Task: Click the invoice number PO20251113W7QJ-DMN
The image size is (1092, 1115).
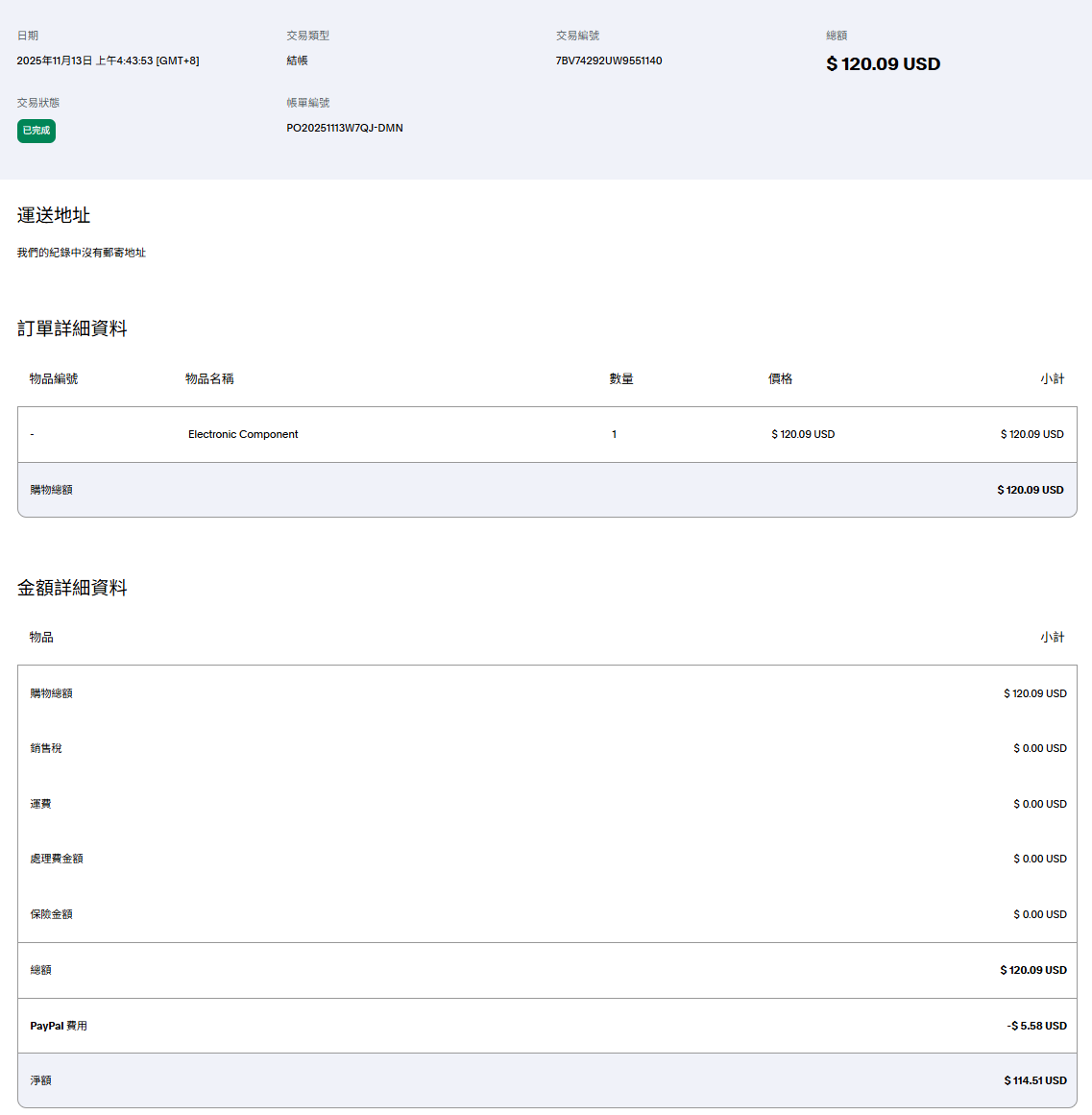Action: tap(344, 128)
